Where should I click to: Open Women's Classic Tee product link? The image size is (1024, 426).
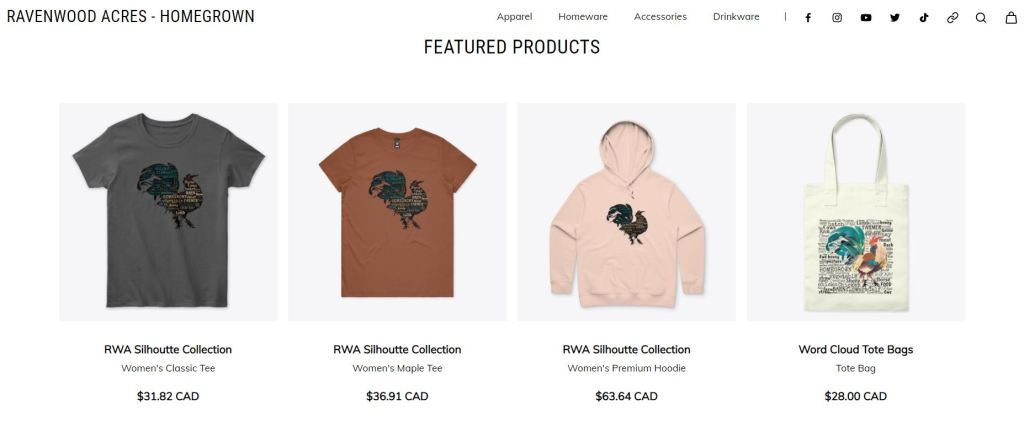168,368
